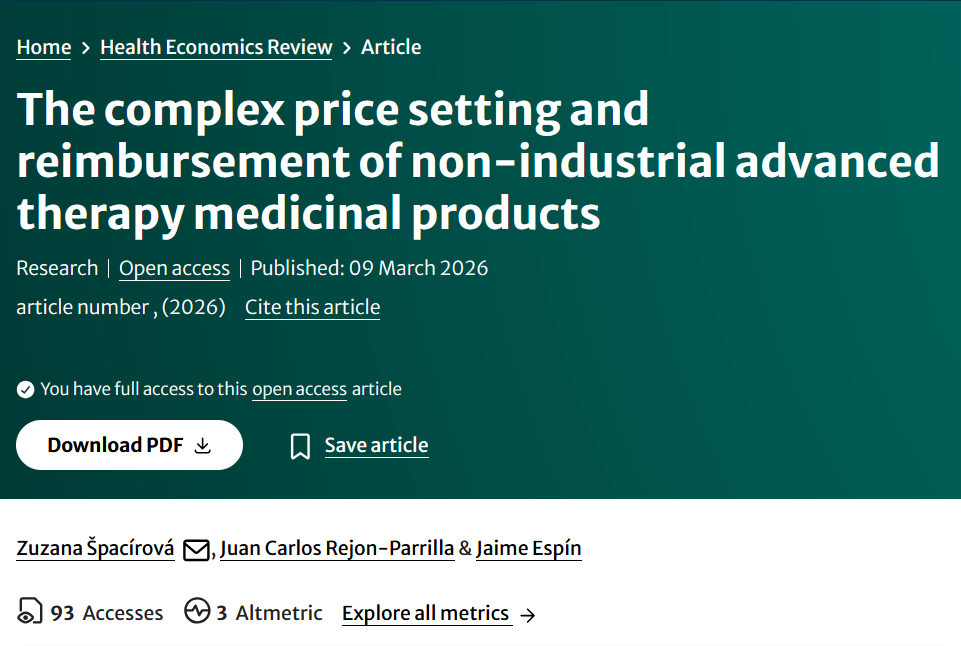Image resolution: width=961 pixels, height=646 pixels.
Task: Click breadcrumb chevron before Article
Action: click(347, 47)
